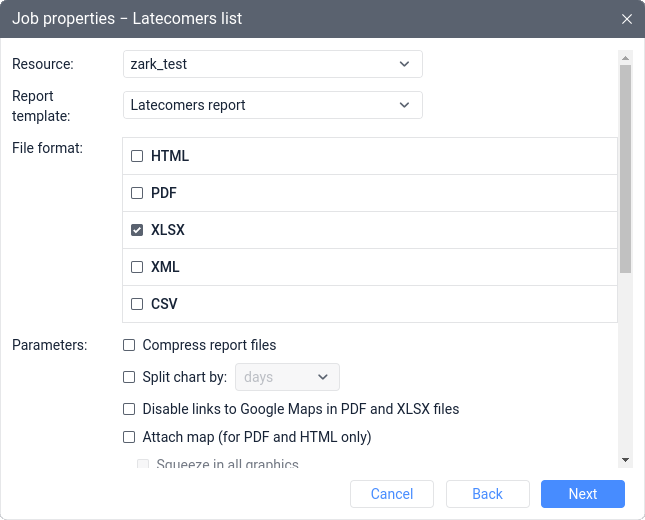
Task: Tick the CSV file format checkbox
Action: click(137, 304)
